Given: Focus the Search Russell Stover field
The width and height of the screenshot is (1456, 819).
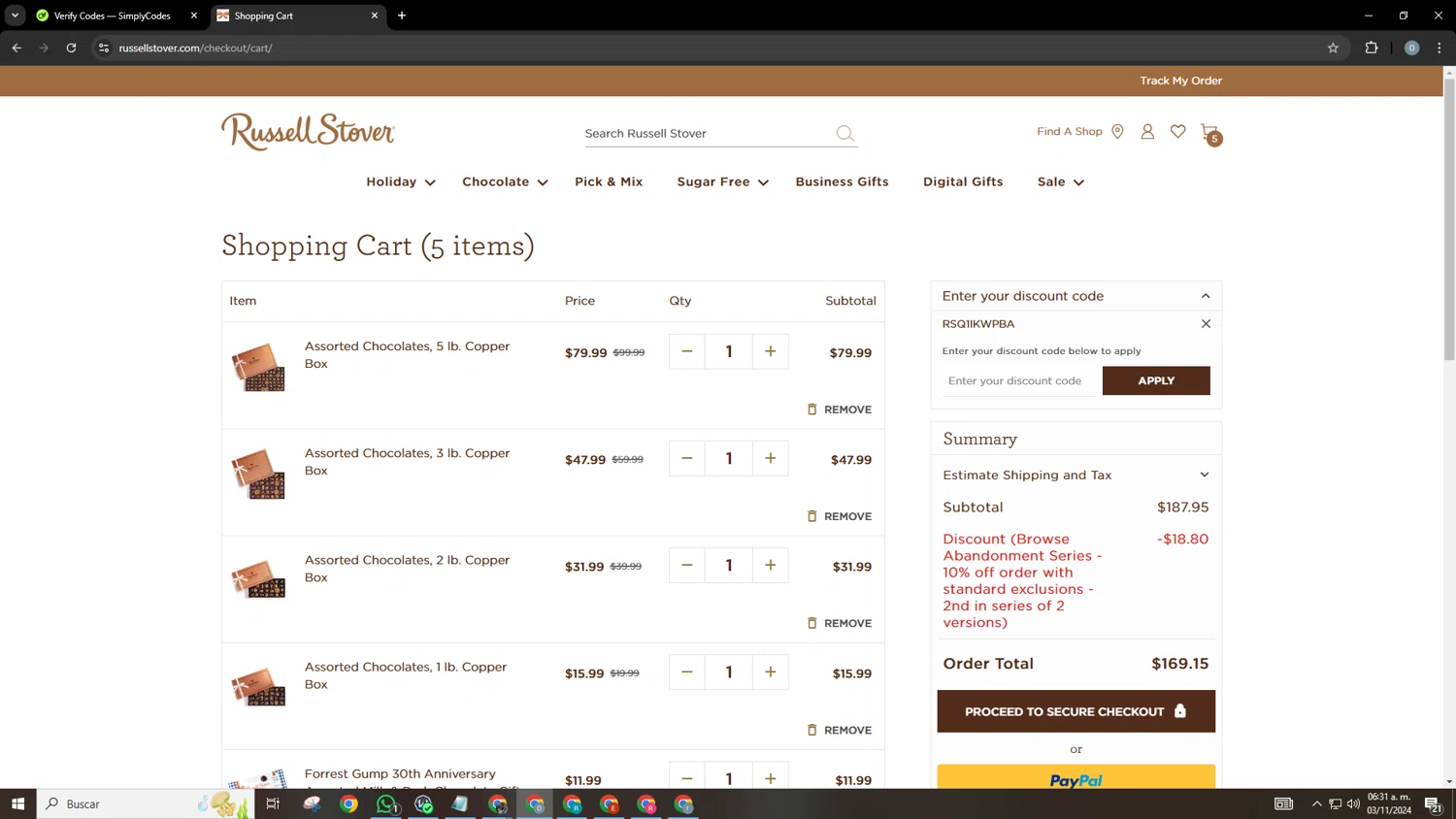Looking at the screenshot, I should tap(709, 133).
